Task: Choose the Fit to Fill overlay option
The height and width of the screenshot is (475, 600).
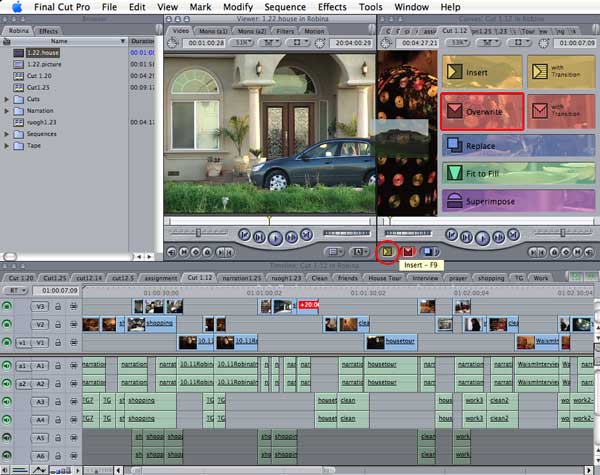Action: coord(518,174)
